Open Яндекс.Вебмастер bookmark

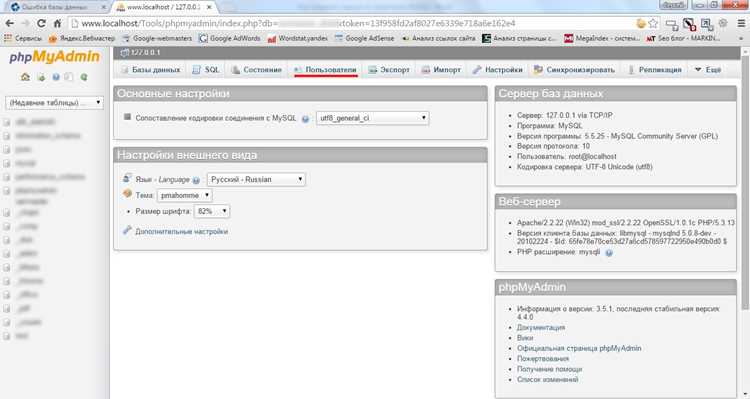[x=81, y=38]
